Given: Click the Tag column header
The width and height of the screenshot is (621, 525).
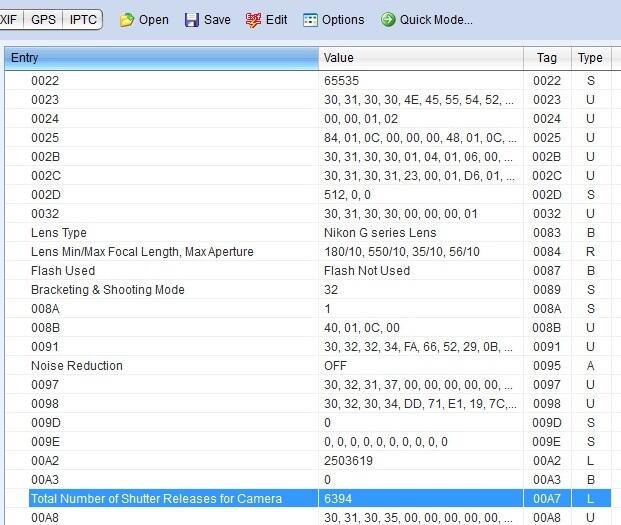Looking at the screenshot, I should point(547,58).
